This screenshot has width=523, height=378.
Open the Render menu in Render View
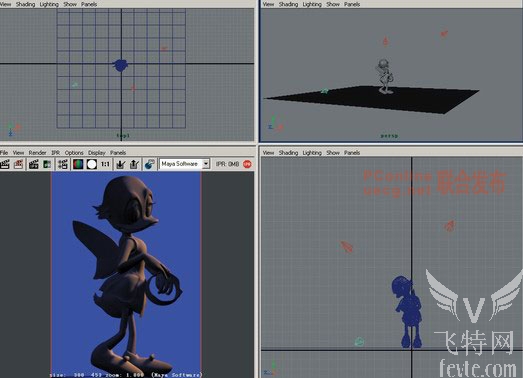[37, 152]
